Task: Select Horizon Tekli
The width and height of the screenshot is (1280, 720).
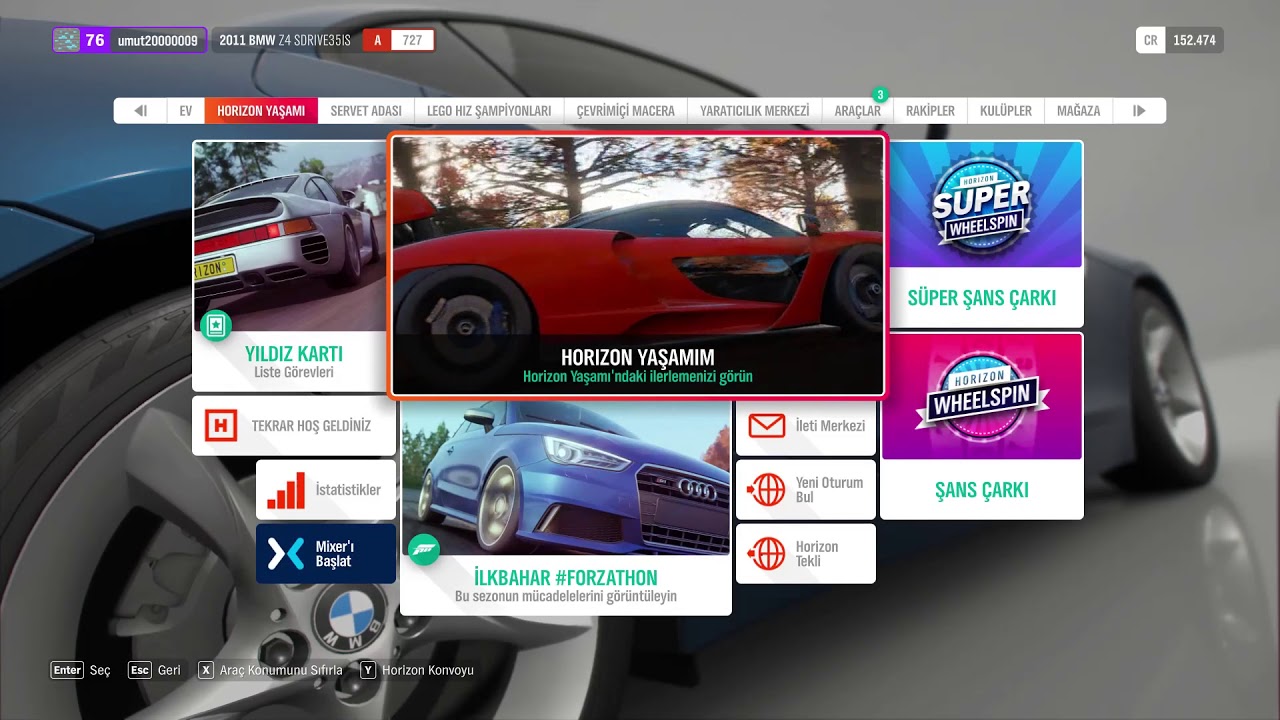Action: coord(806,554)
